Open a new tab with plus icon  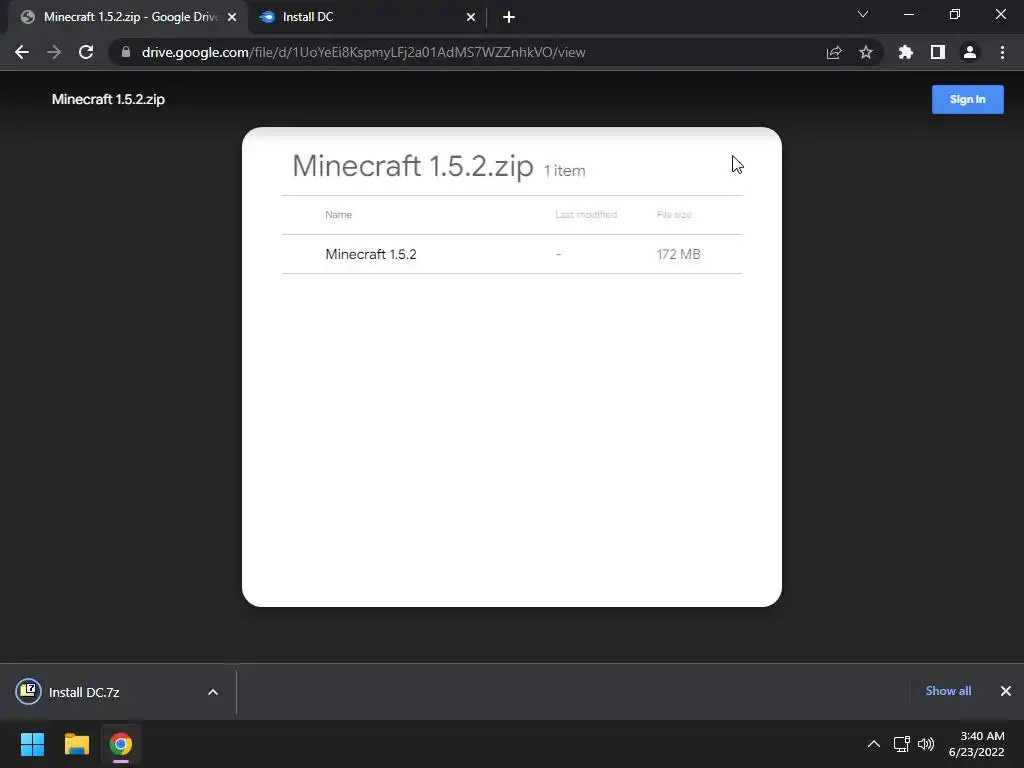tap(509, 17)
